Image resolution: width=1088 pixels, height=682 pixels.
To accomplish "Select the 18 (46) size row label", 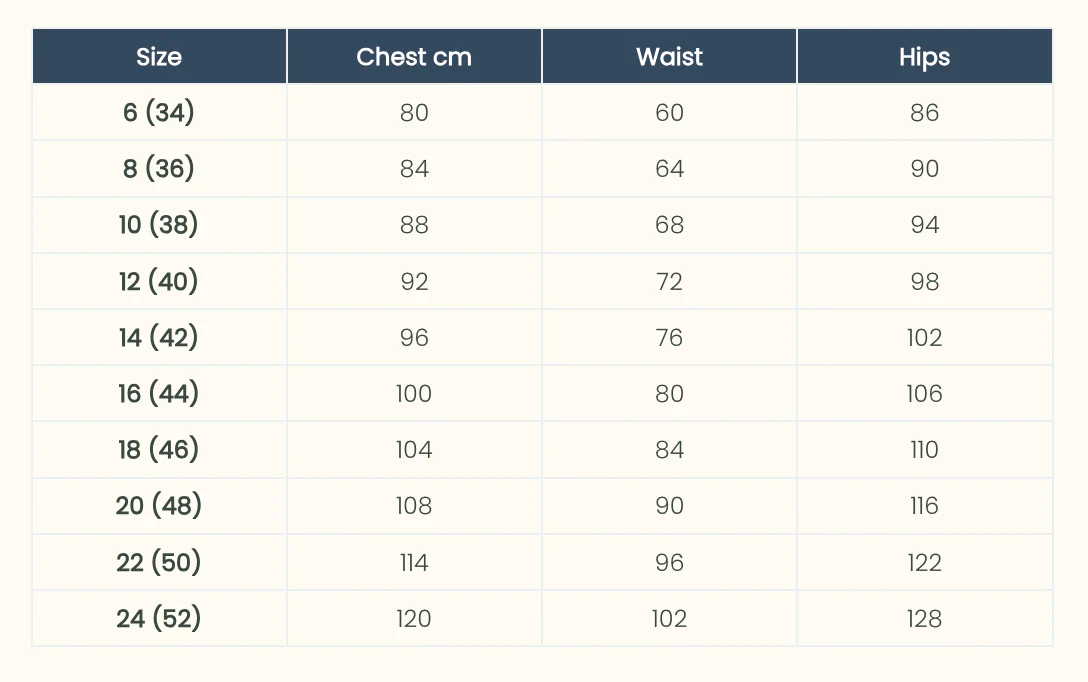I will coord(159,450).
